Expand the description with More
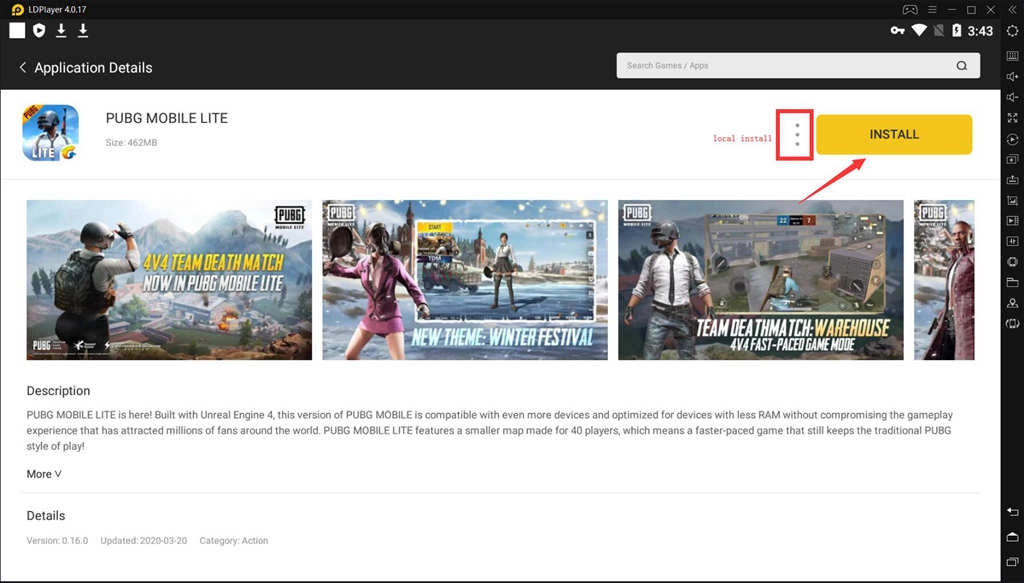Screen dimensions: 1024x583 44,474
